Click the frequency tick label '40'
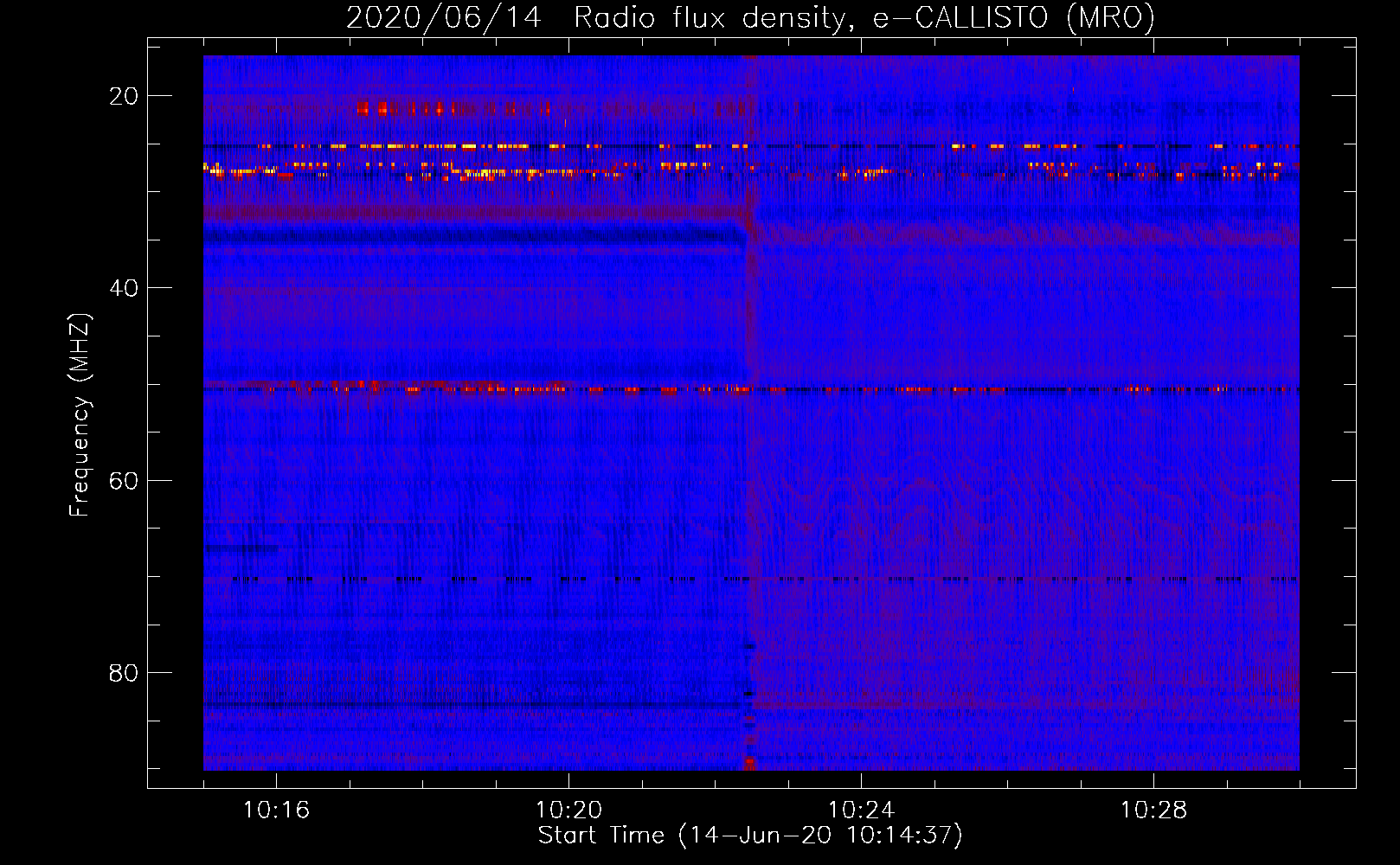Screen dimensions: 1400x865 point(124,288)
